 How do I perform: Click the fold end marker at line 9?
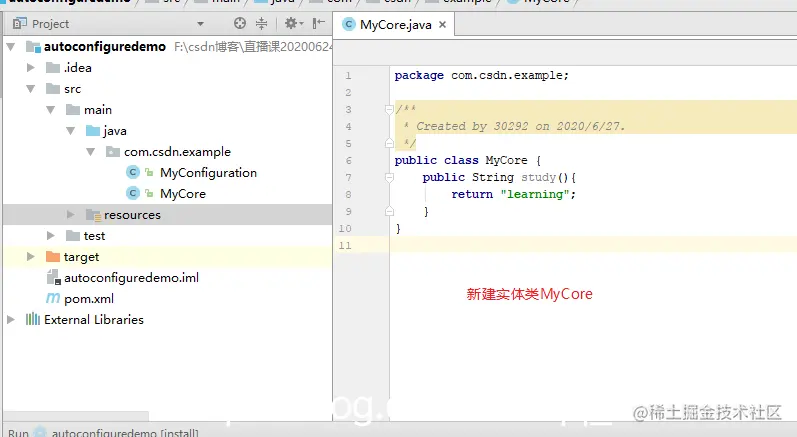tap(389, 211)
